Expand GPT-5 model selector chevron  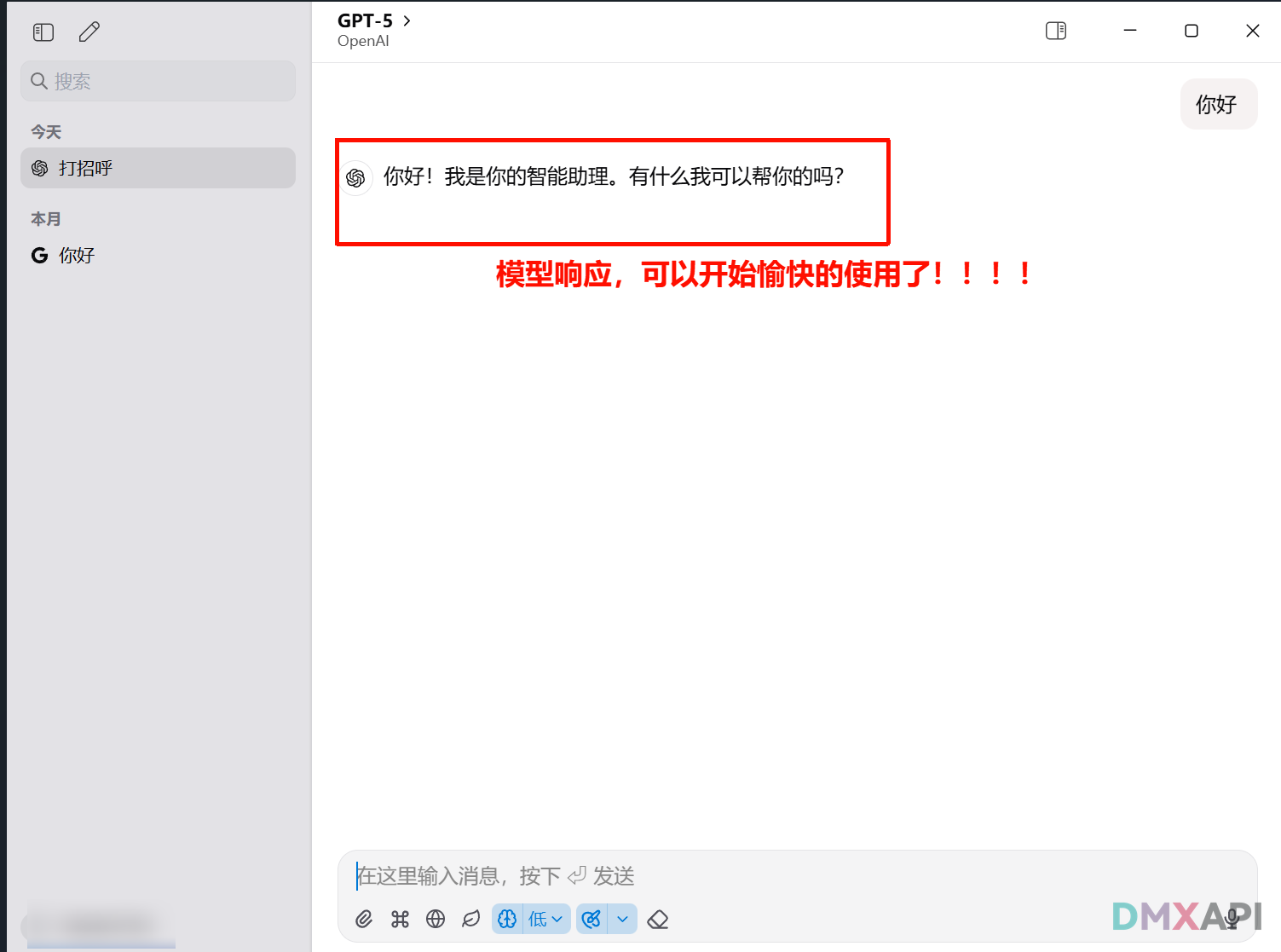(x=407, y=20)
